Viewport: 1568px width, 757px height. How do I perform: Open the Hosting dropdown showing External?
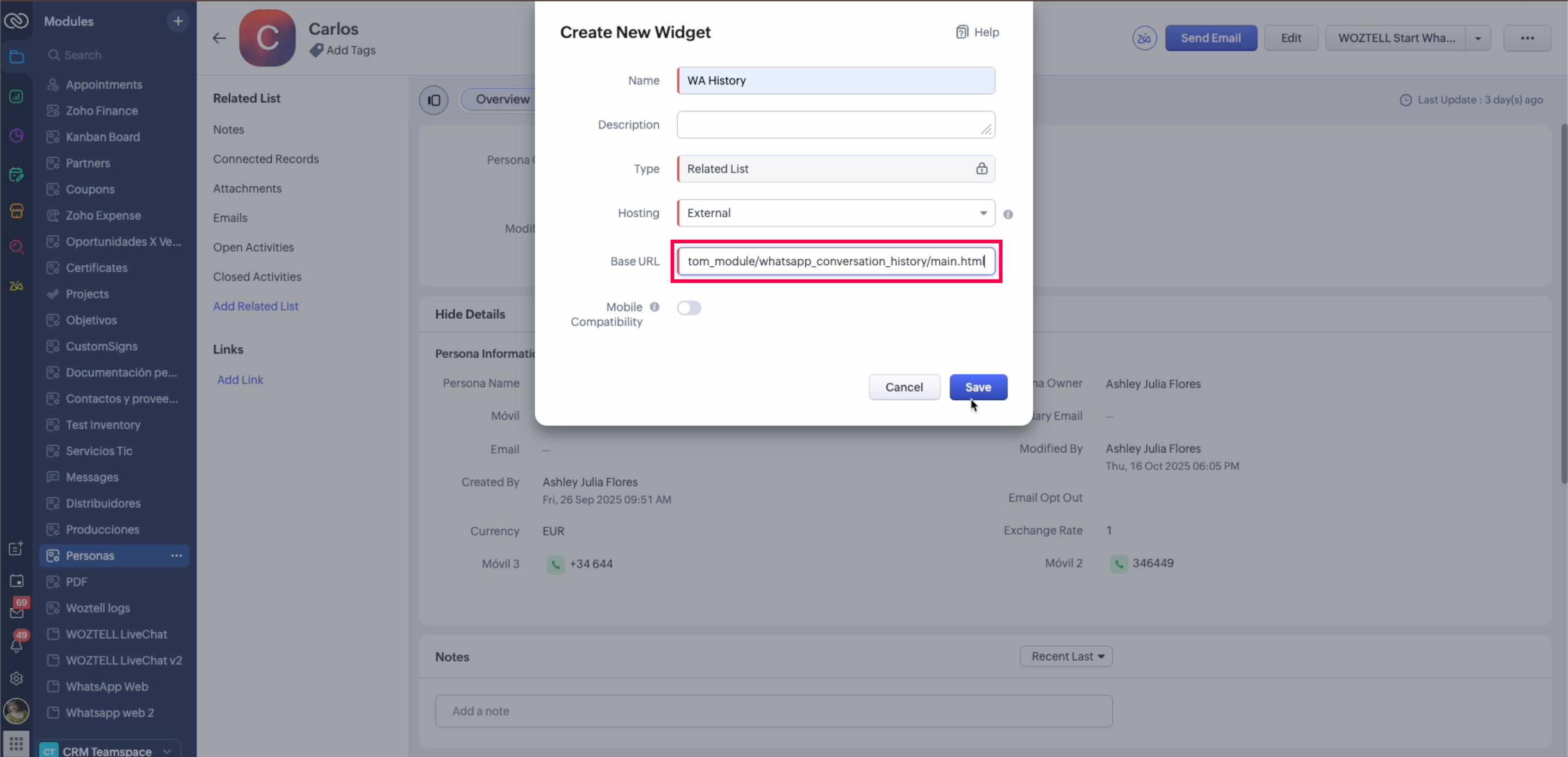[x=835, y=213]
